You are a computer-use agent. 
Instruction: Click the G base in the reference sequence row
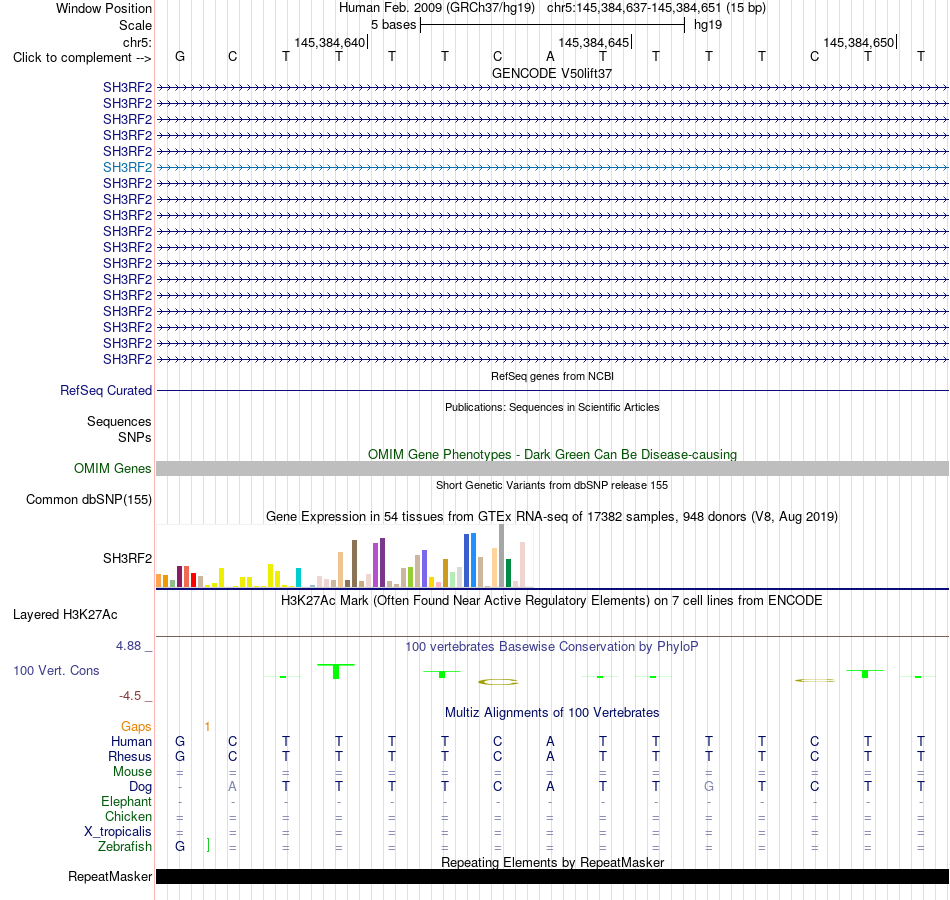point(180,57)
